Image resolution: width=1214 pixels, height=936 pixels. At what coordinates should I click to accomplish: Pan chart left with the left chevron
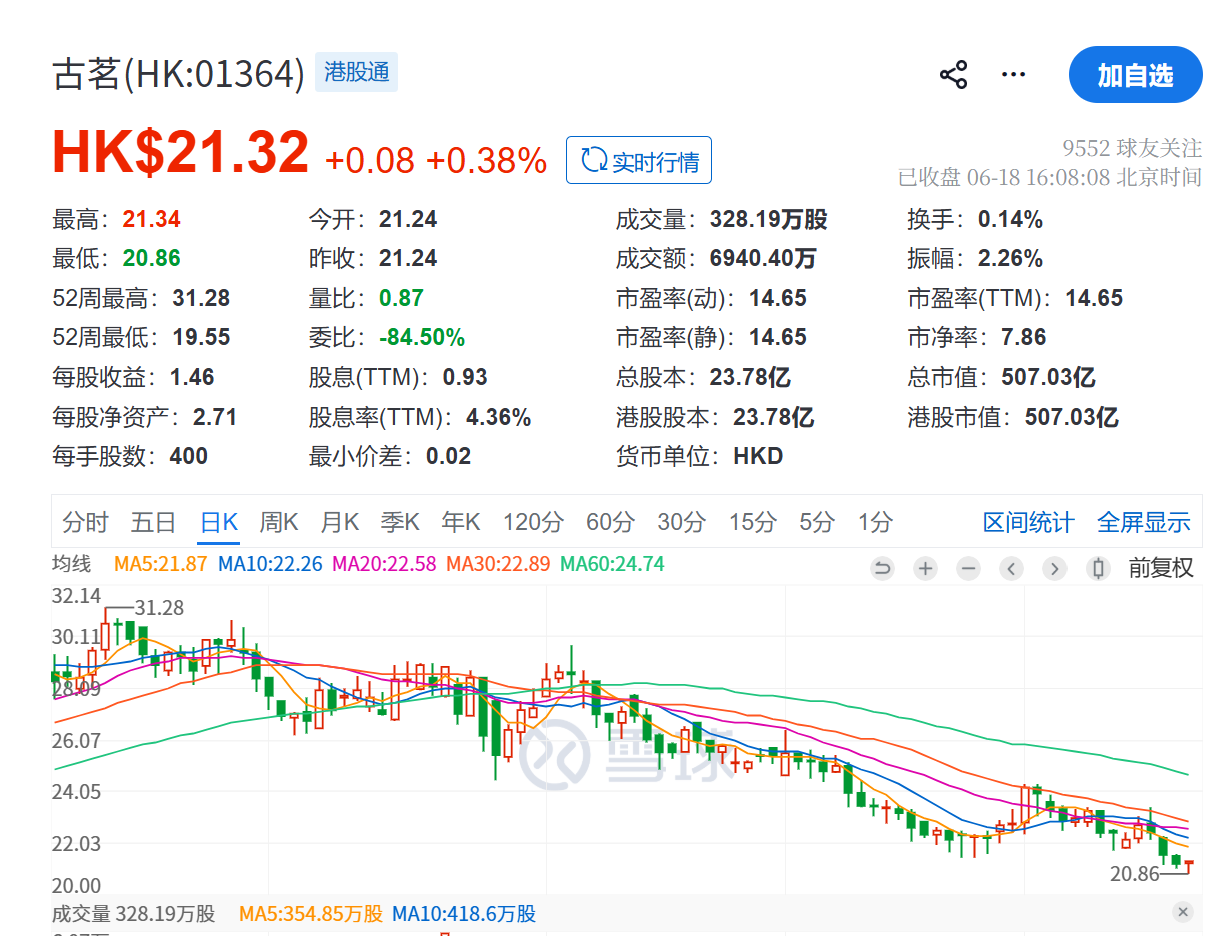(x=1012, y=569)
